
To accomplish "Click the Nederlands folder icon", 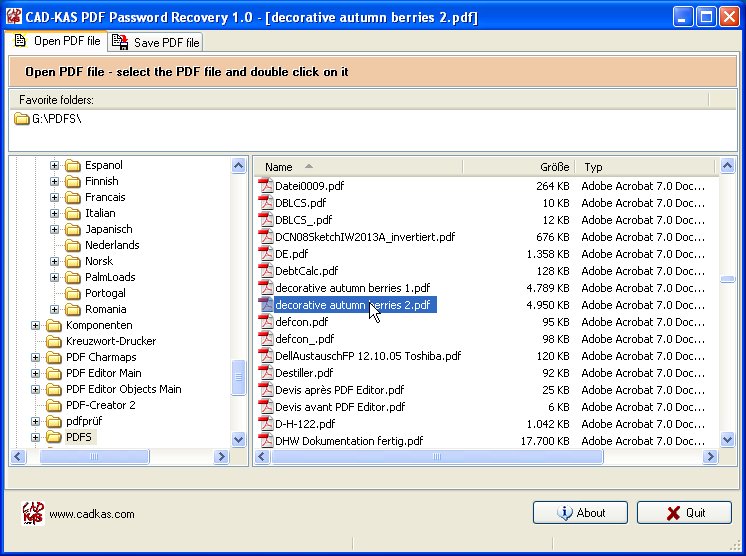I will click(x=72, y=246).
